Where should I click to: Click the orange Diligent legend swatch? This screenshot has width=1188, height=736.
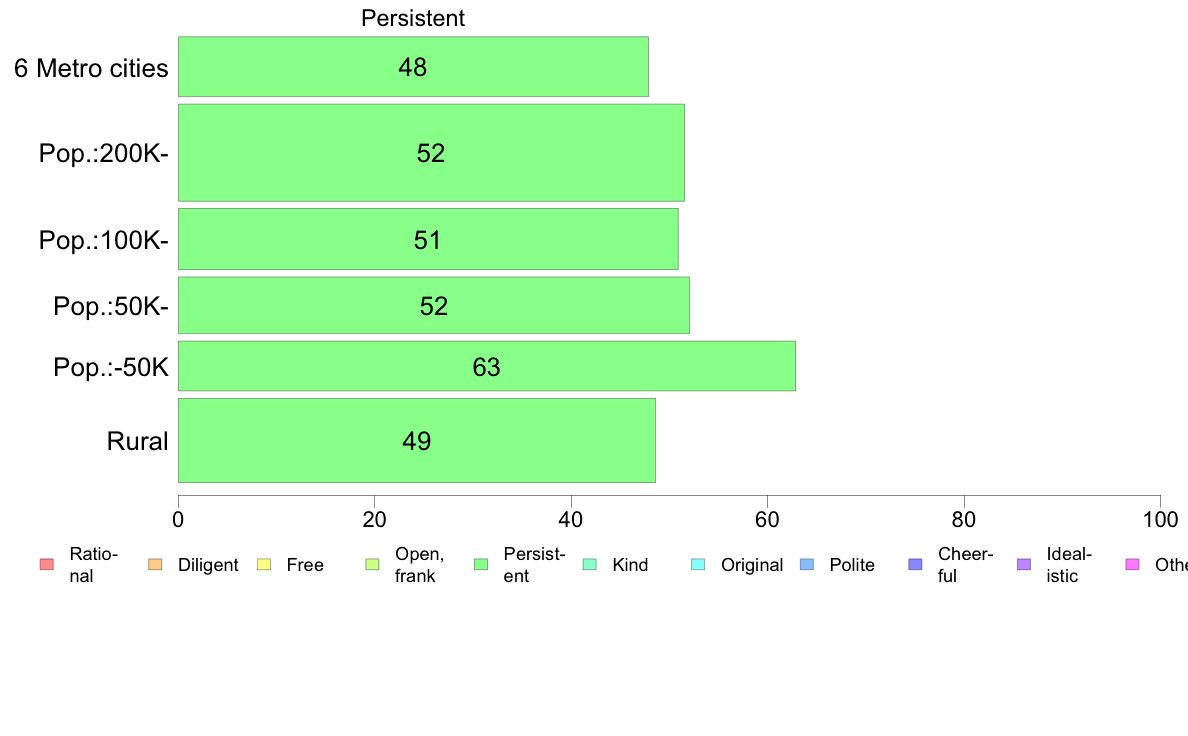pos(155,565)
